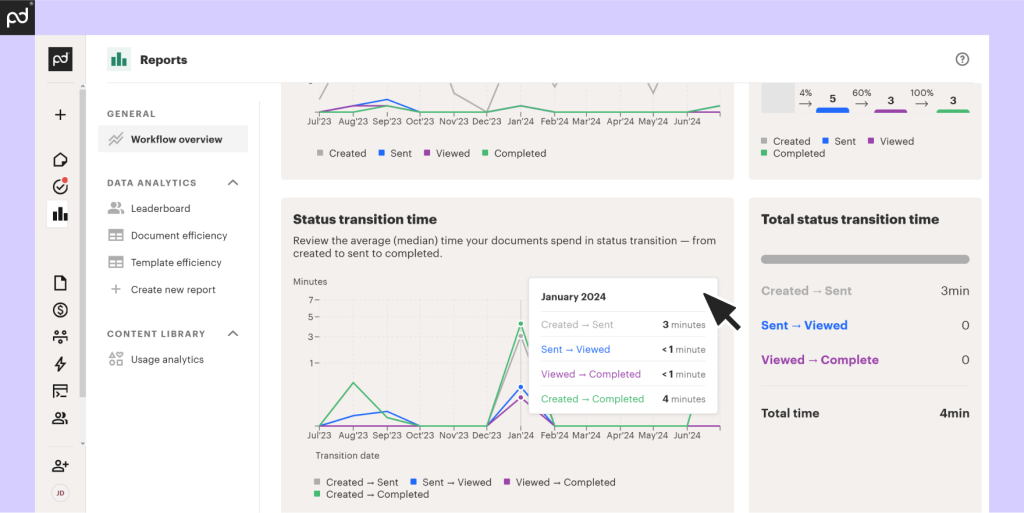The height and width of the screenshot is (513, 1024).
Task: Click the Sent → Viewed transition link
Action: [x=804, y=325]
